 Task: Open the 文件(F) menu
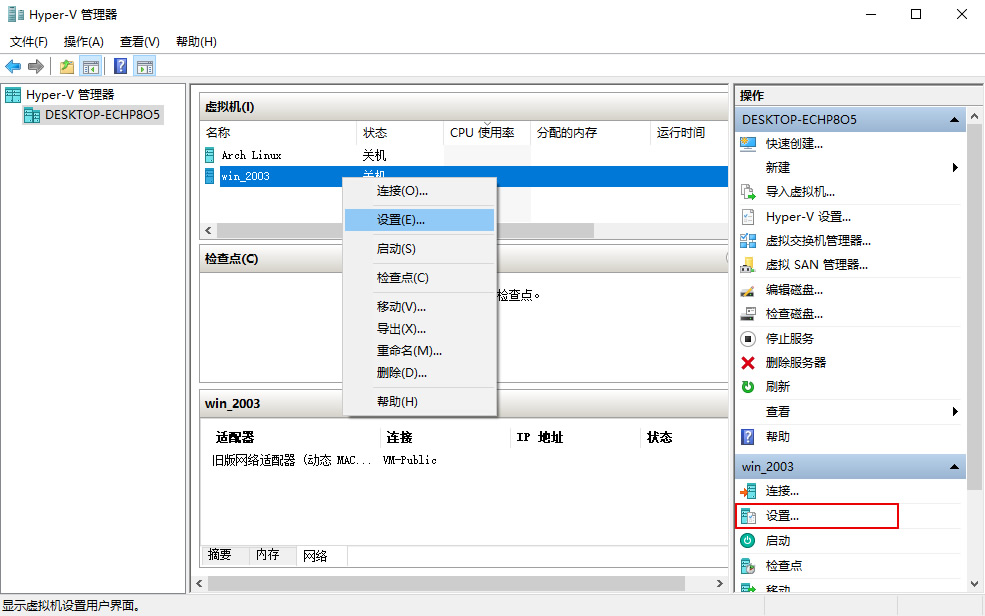29,41
